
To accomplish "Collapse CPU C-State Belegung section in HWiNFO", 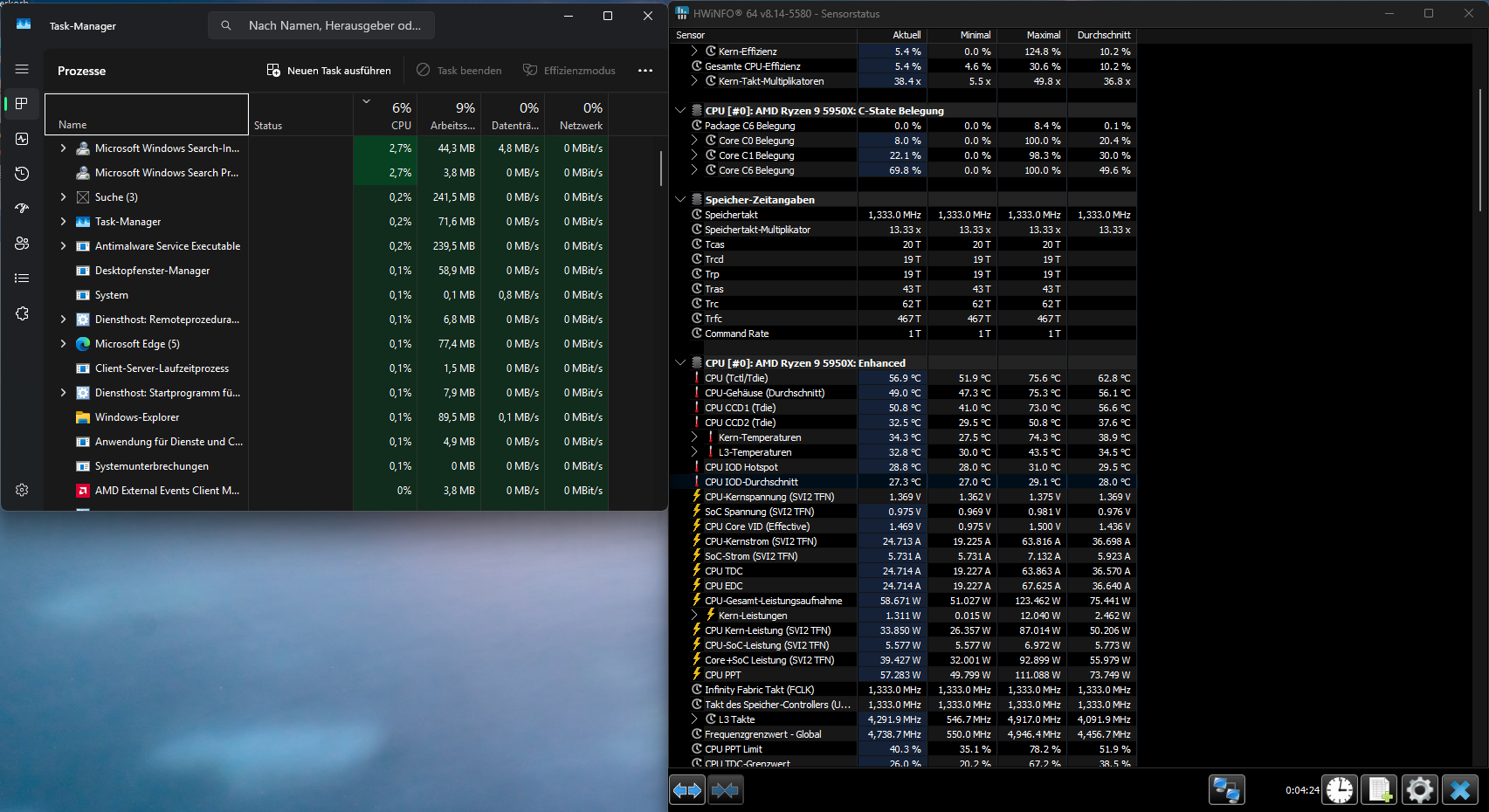I will pyautogui.click(x=680, y=111).
